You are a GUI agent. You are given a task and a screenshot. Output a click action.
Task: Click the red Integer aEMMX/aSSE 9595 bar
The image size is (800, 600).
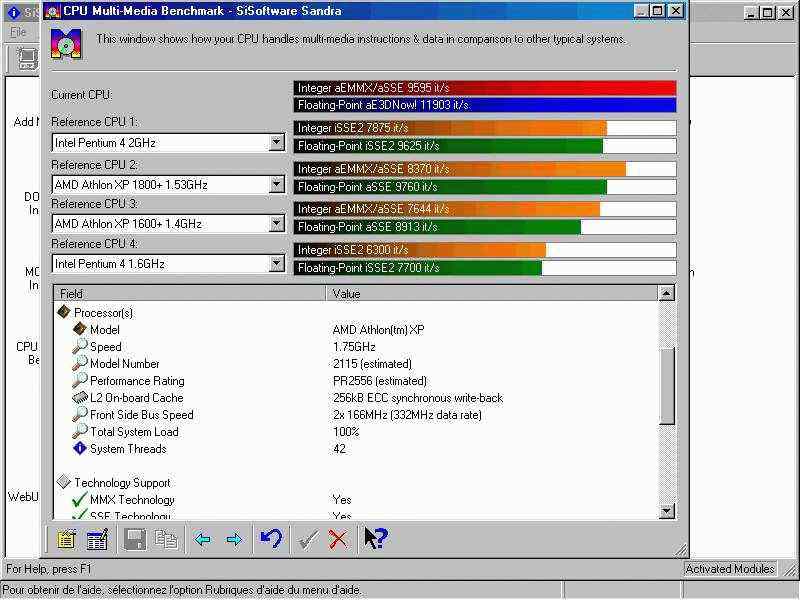coord(485,88)
